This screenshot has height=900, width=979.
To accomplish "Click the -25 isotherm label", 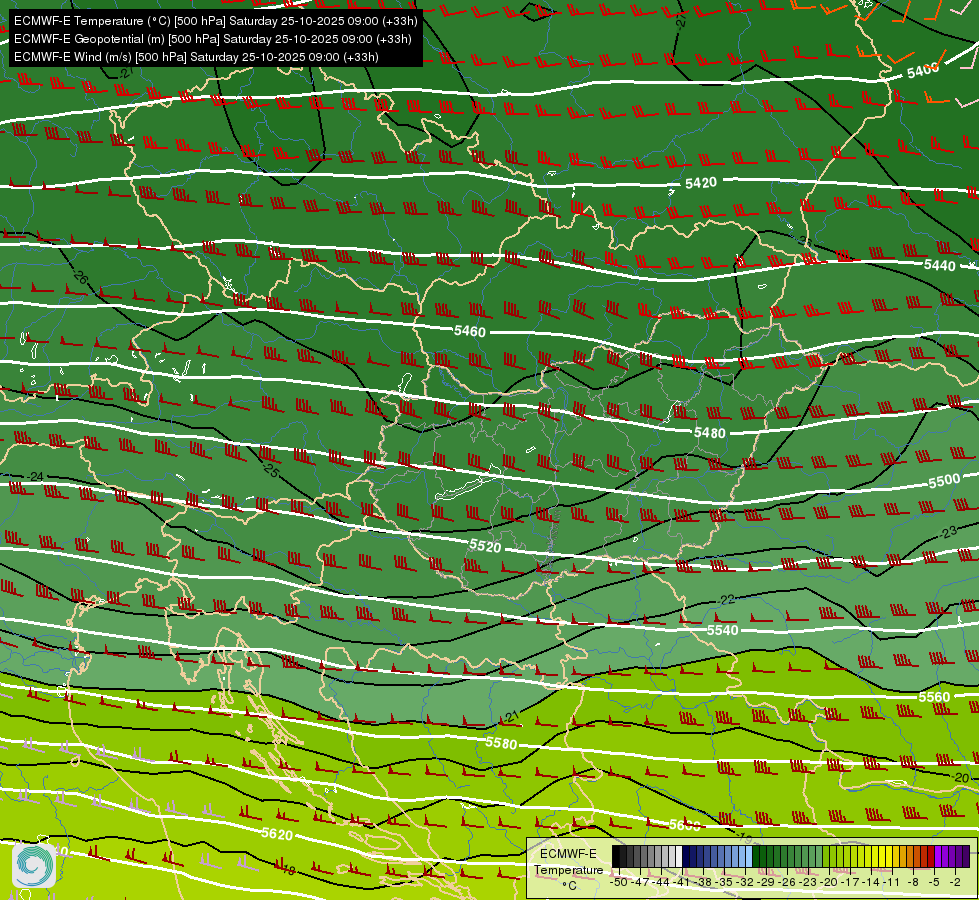I will point(270,469).
